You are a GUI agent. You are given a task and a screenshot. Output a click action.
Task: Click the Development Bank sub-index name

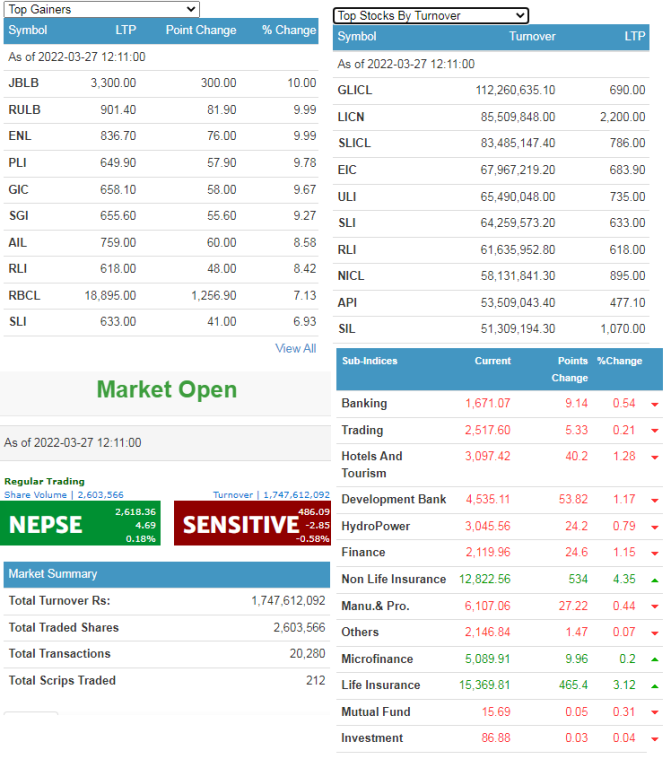click(394, 499)
